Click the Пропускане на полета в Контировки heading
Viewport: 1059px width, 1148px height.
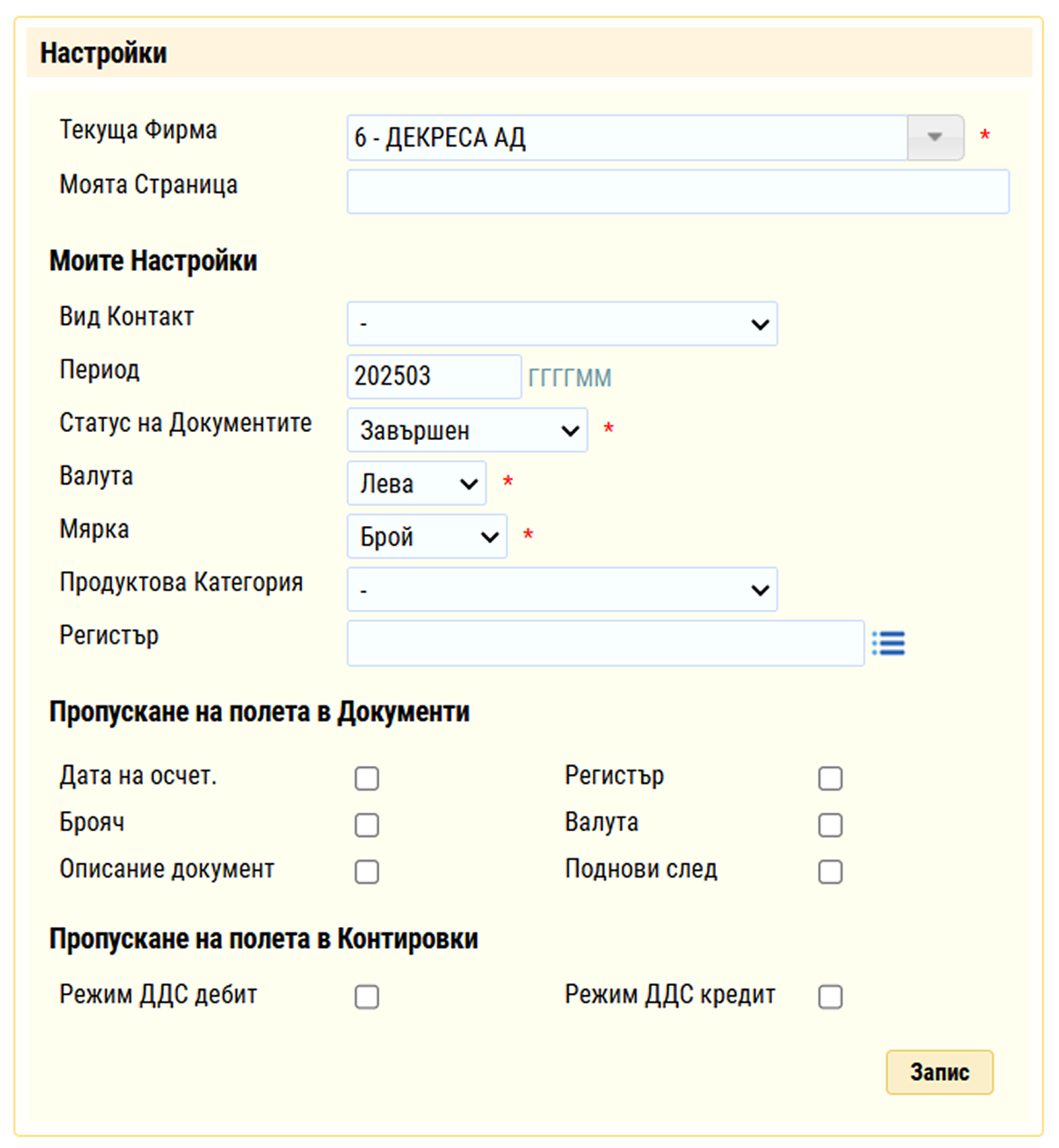[263, 939]
